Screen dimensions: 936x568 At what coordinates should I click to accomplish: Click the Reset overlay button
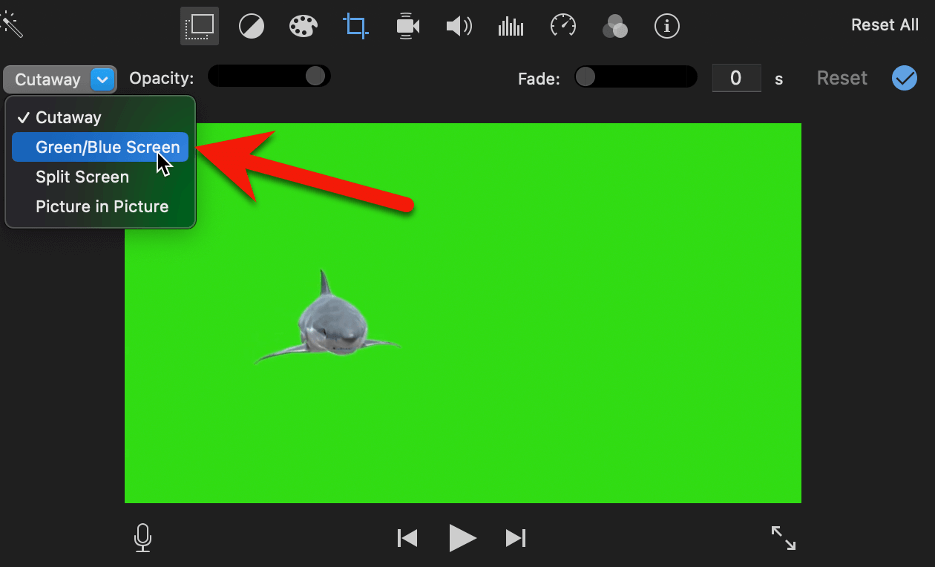click(842, 78)
